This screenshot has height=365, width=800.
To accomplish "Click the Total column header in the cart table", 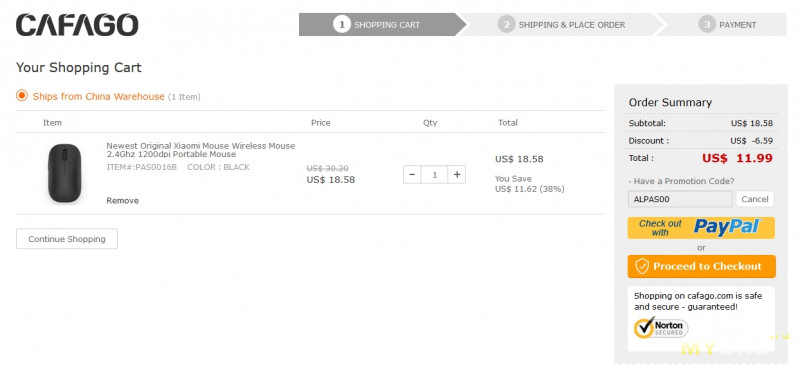I will click(x=508, y=123).
